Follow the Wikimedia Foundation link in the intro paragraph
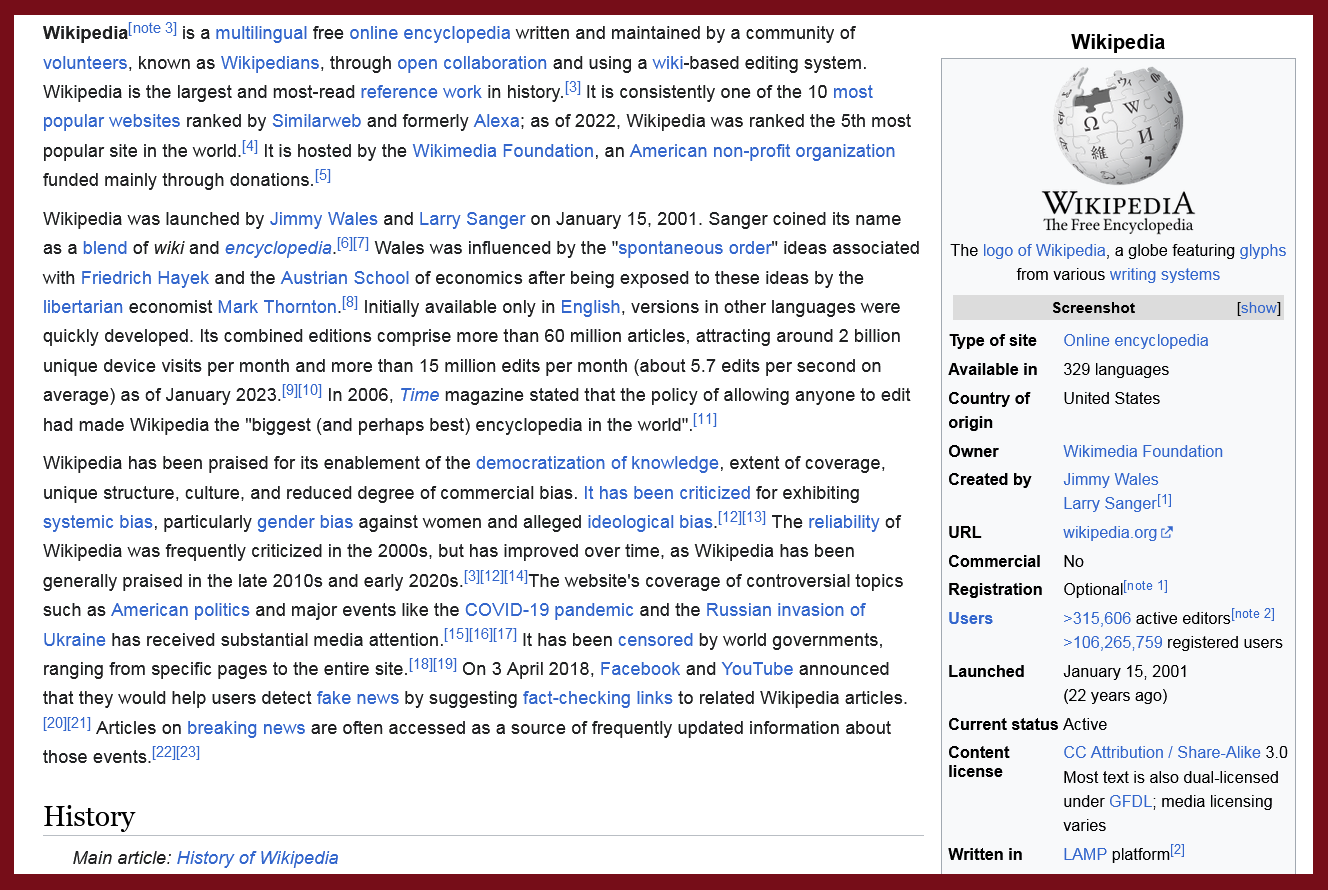 click(x=503, y=151)
